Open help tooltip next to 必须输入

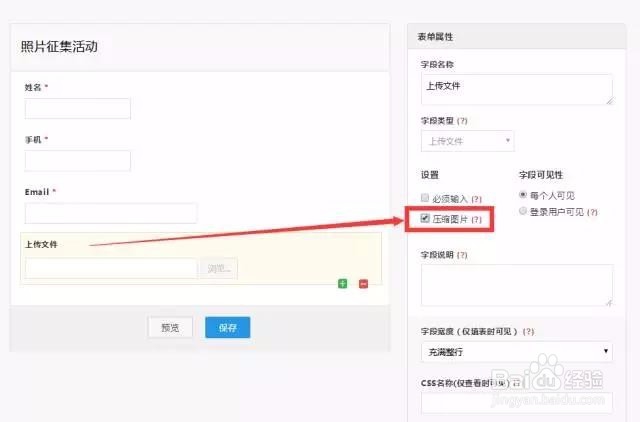476,199
